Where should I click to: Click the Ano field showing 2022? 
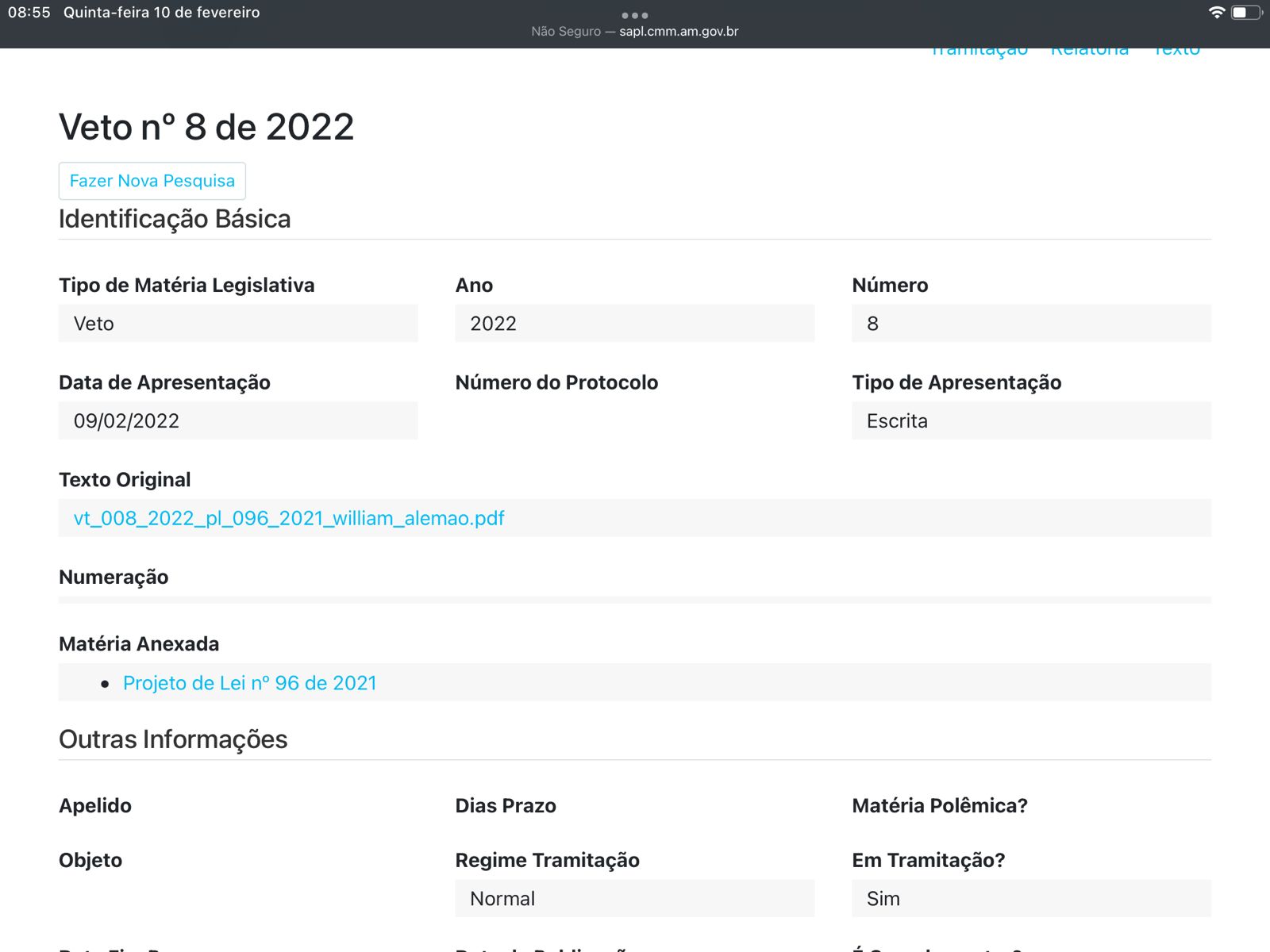click(x=634, y=324)
